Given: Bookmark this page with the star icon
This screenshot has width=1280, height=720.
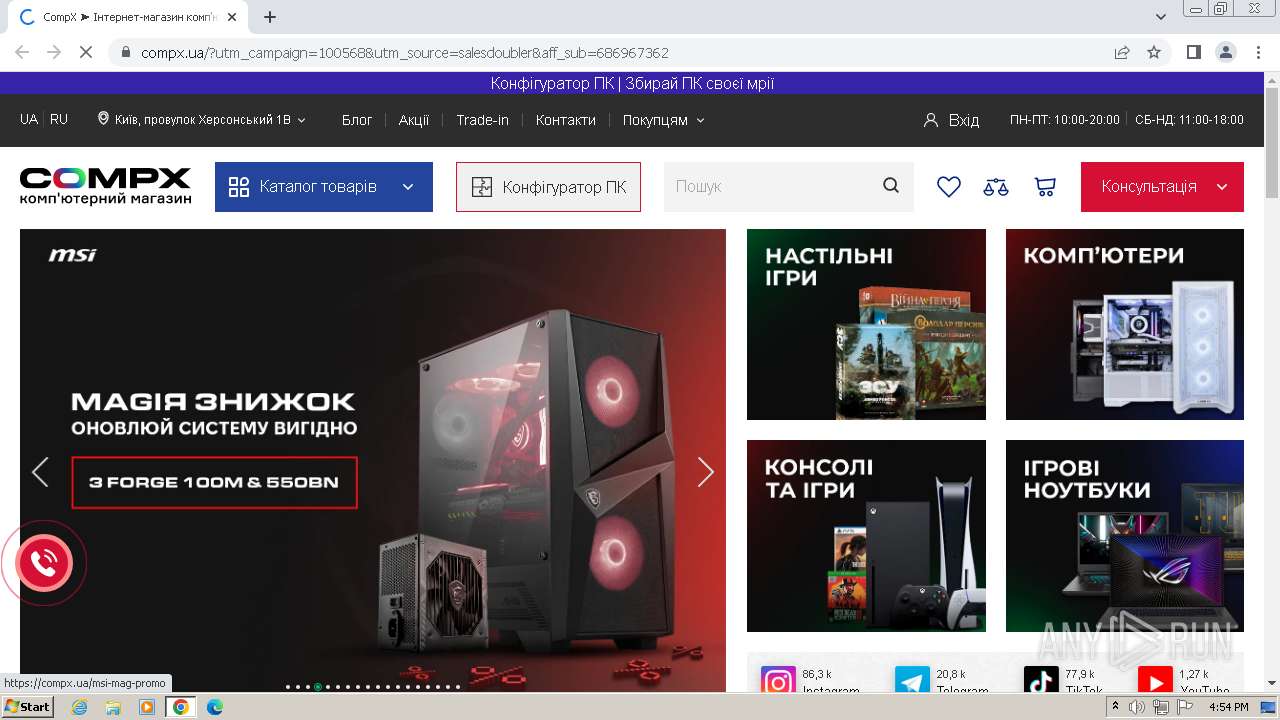Looking at the screenshot, I should point(1154,52).
